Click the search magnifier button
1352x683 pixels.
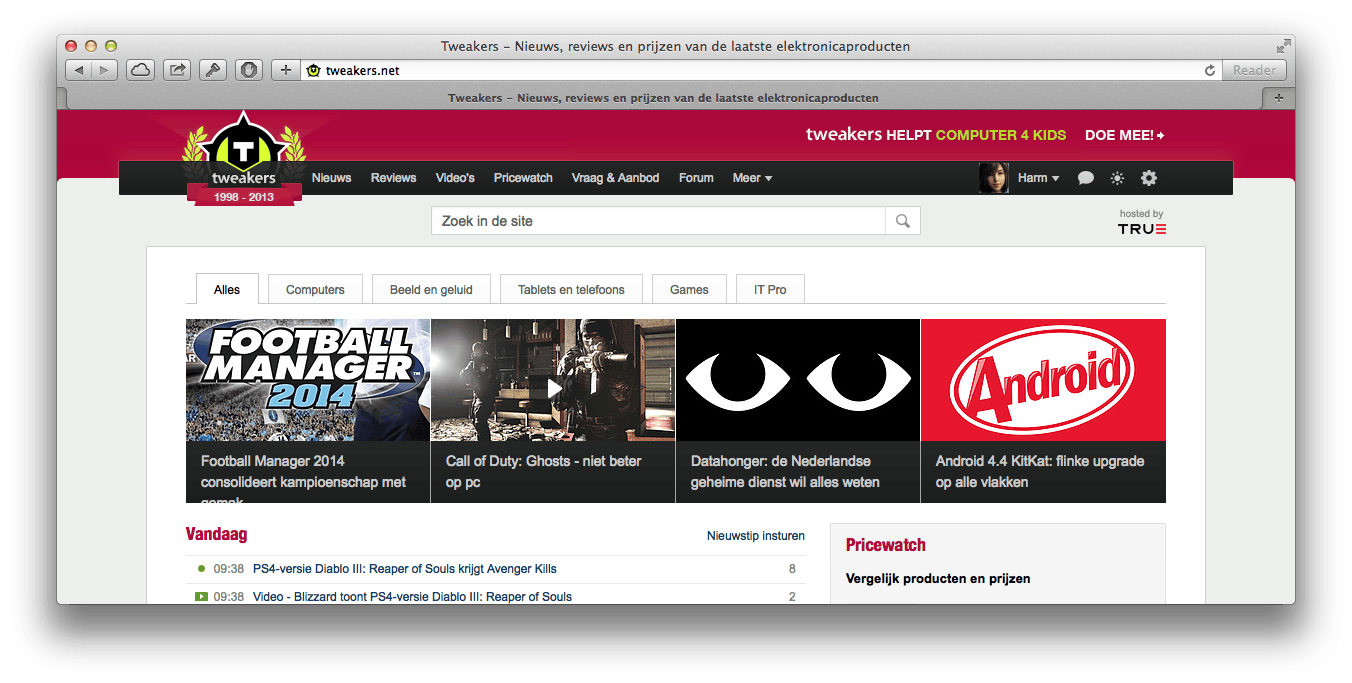[903, 221]
